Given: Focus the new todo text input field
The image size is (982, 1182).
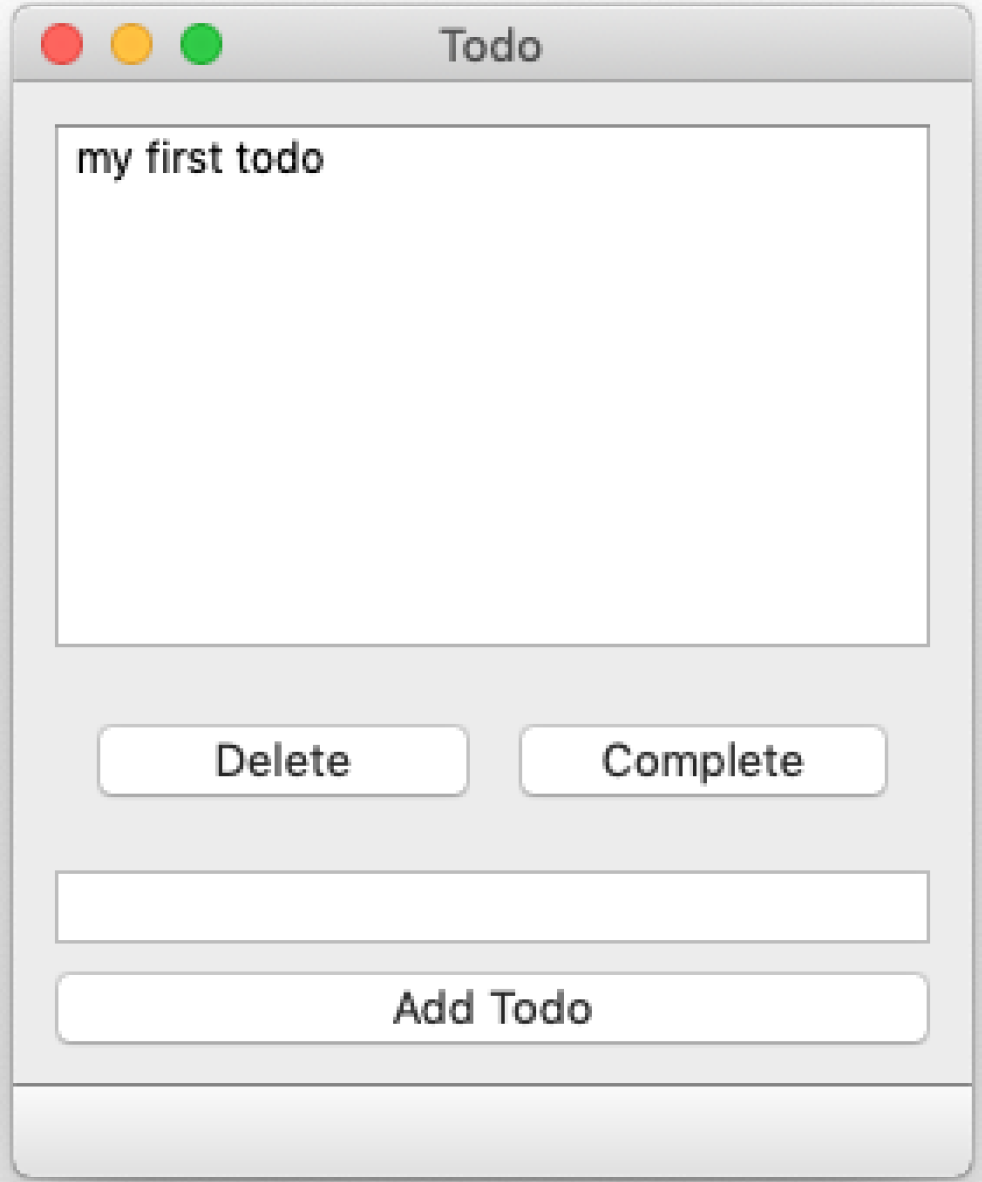Looking at the screenshot, I should coord(492,907).
